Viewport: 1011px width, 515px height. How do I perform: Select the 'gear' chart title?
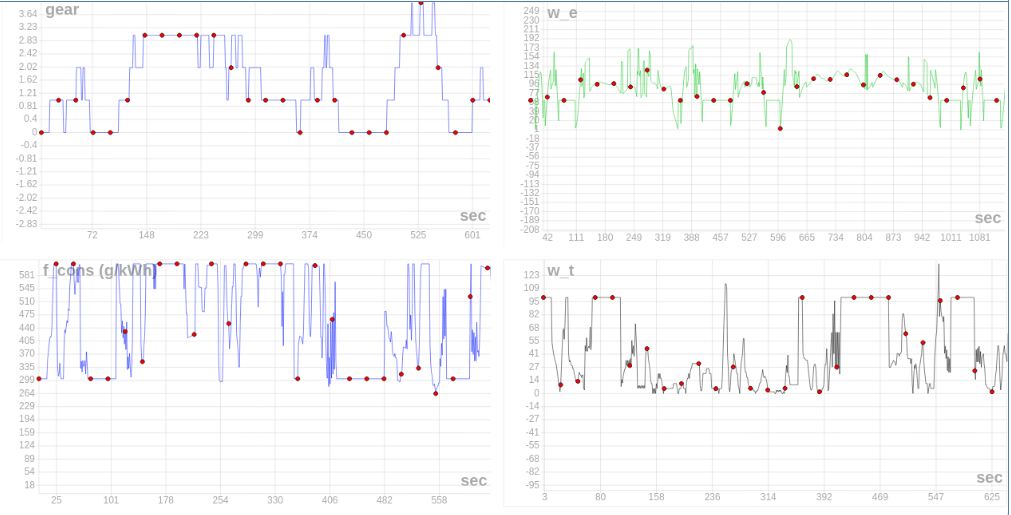[x=62, y=11]
